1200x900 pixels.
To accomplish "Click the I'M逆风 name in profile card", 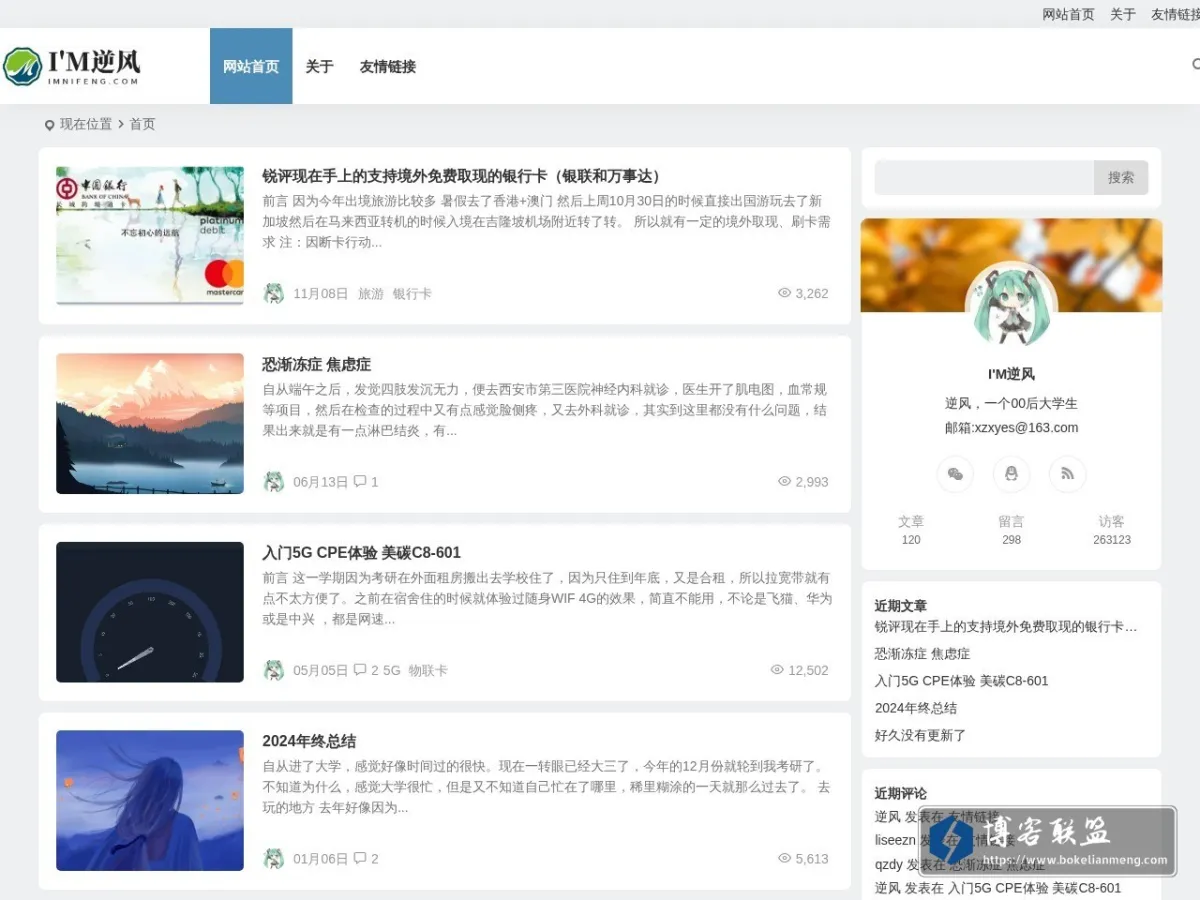I will click(1011, 374).
